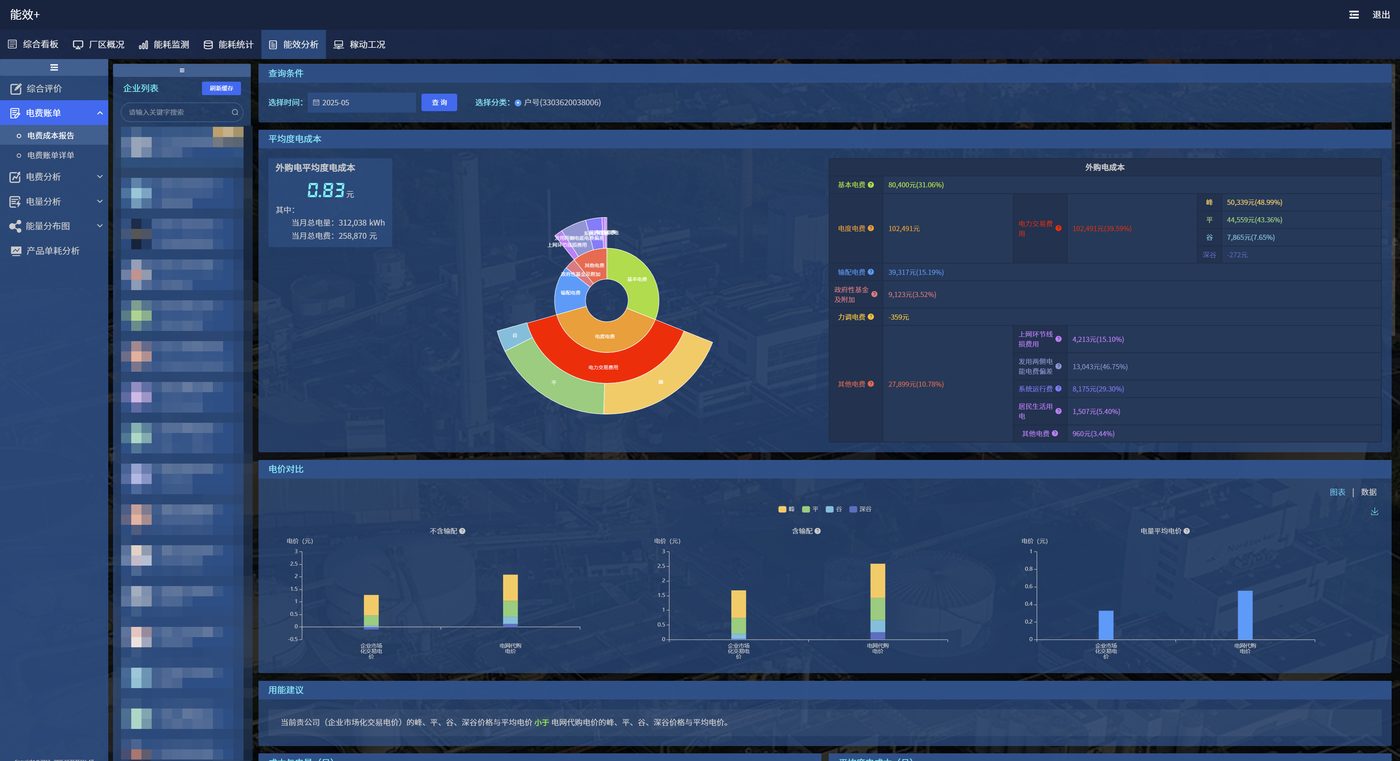The height and width of the screenshot is (761, 1400).
Task: Click the 刷新缓存 button
Action: coord(221,88)
